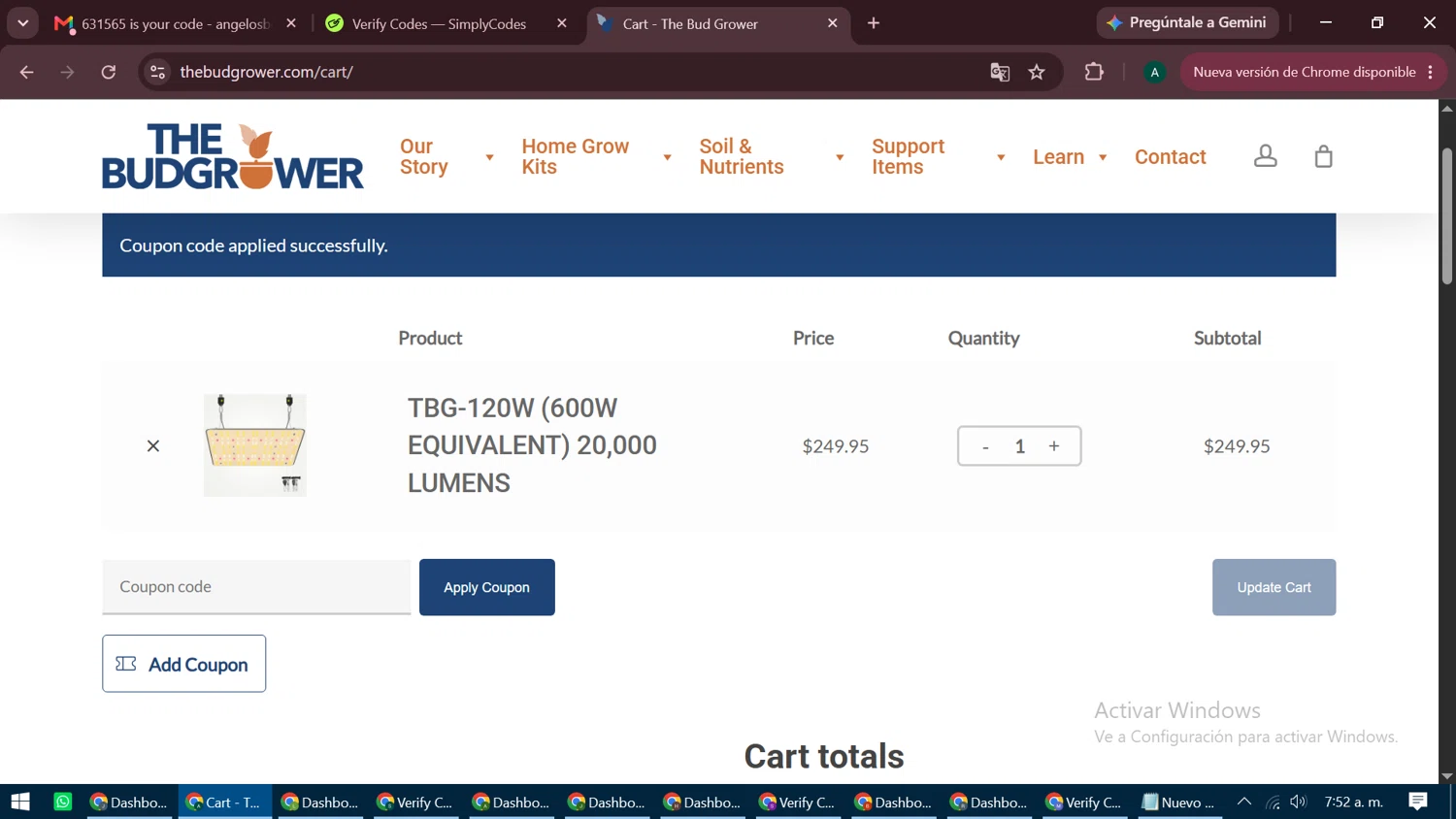Reload the cart page
Screen dimensions: 1456x819
point(109,72)
